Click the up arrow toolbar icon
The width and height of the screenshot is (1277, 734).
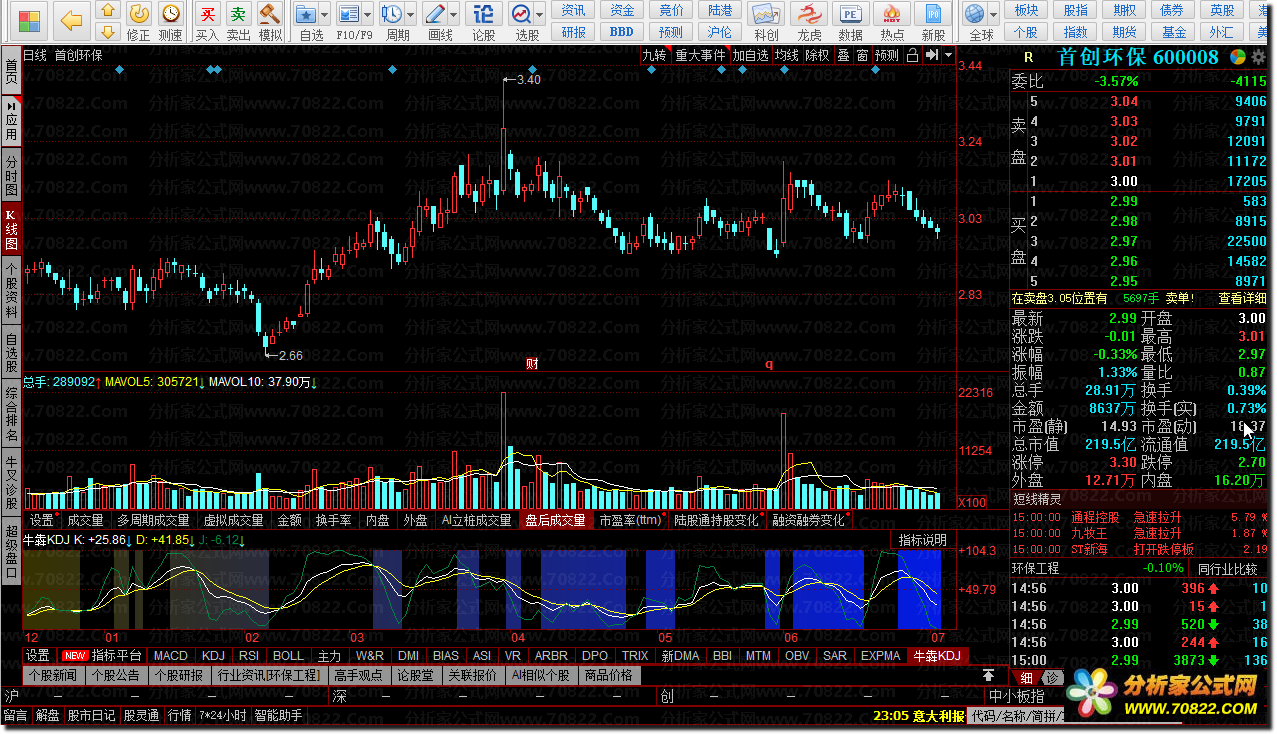pyautogui.click(x=109, y=10)
